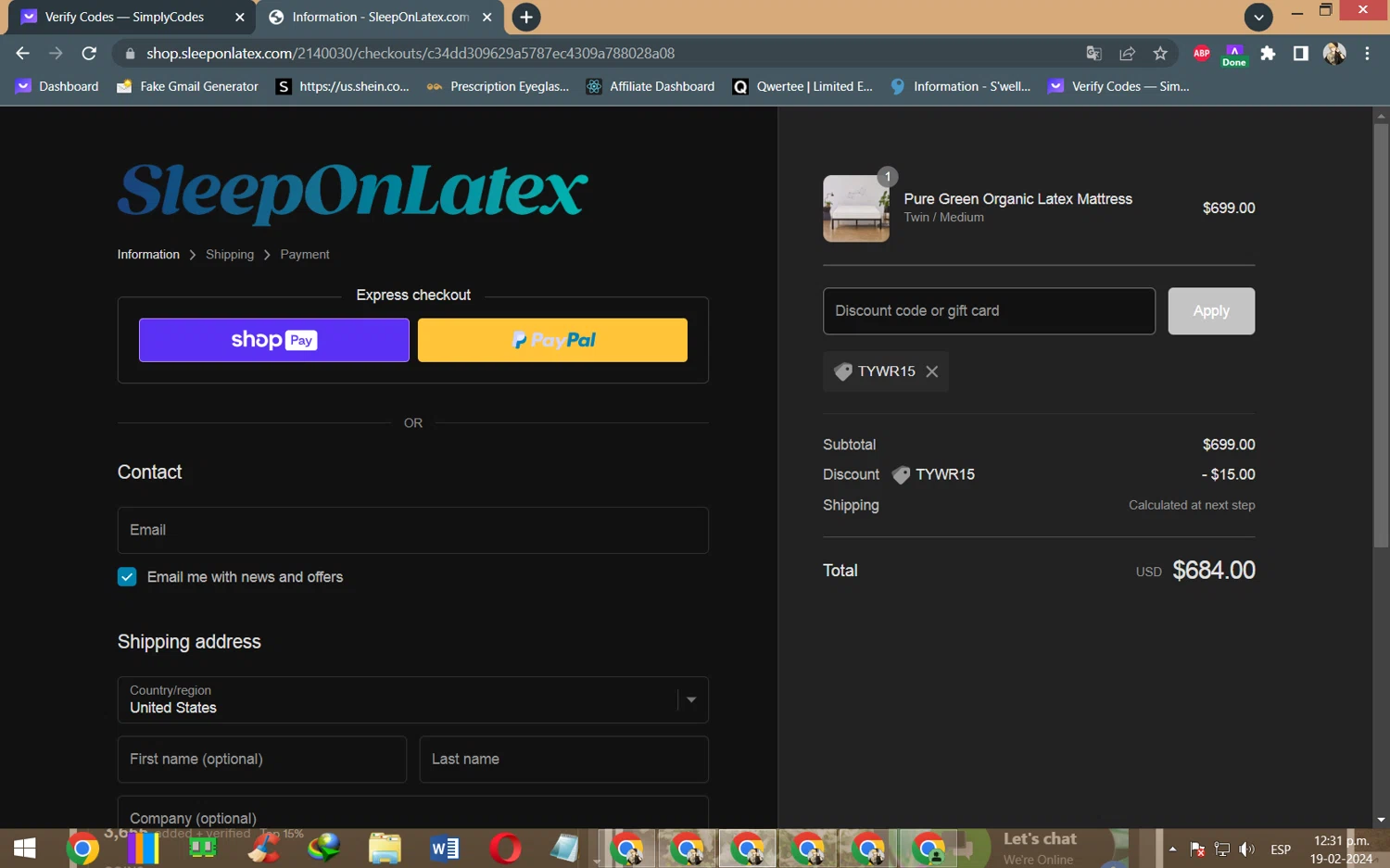The image size is (1390, 868).
Task: Open File Explorer folder from taskbar
Action: [x=385, y=848]
